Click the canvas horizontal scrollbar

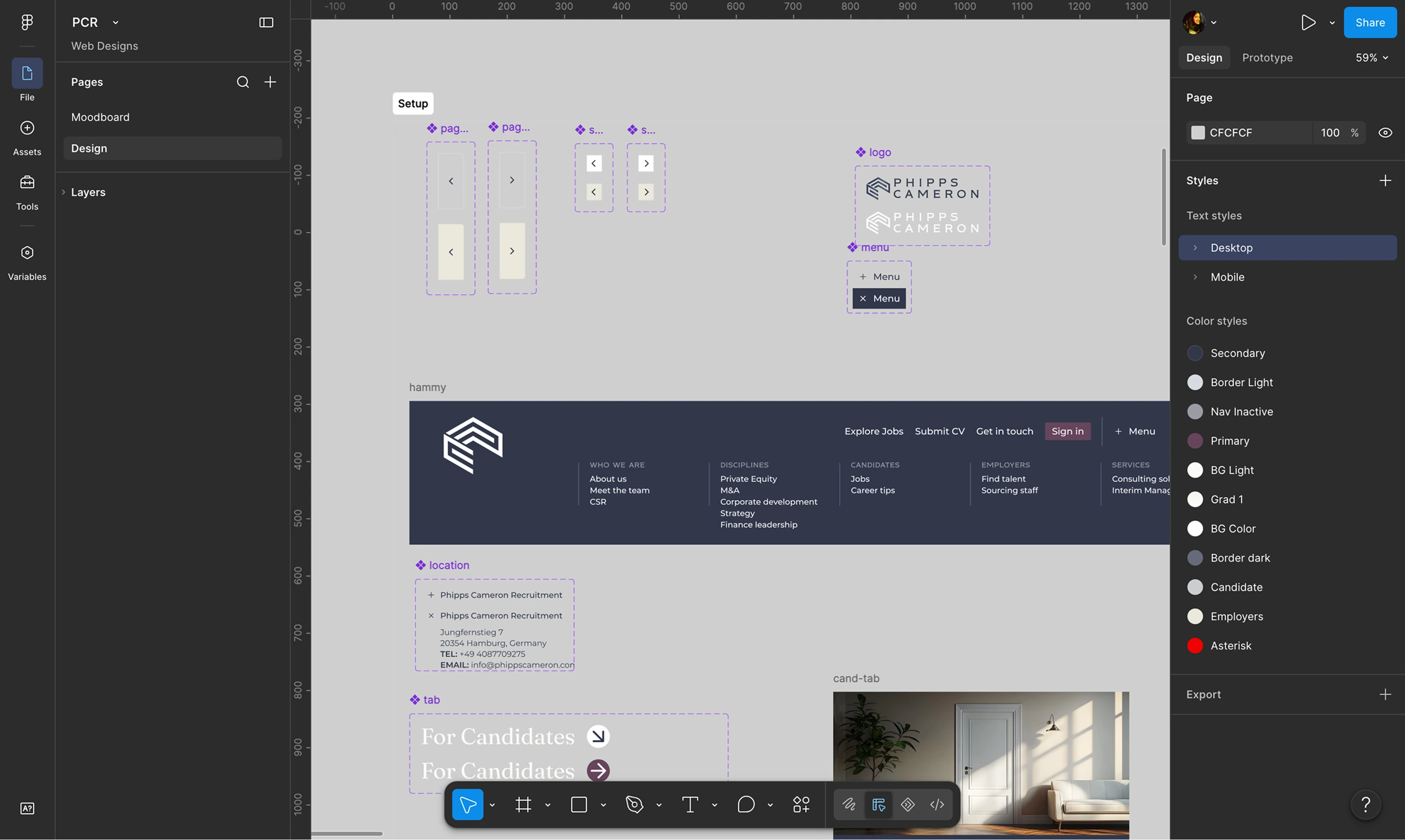[x=347, y=833]
